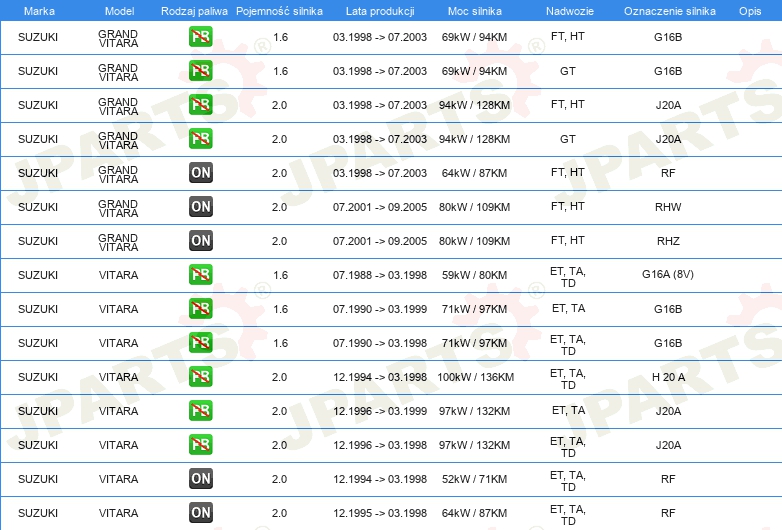Image resolution: width=782 pixels, height=530 pixels.
Task: Click the Oznaczenie silnika column header
Action: [x=667, y=10]
